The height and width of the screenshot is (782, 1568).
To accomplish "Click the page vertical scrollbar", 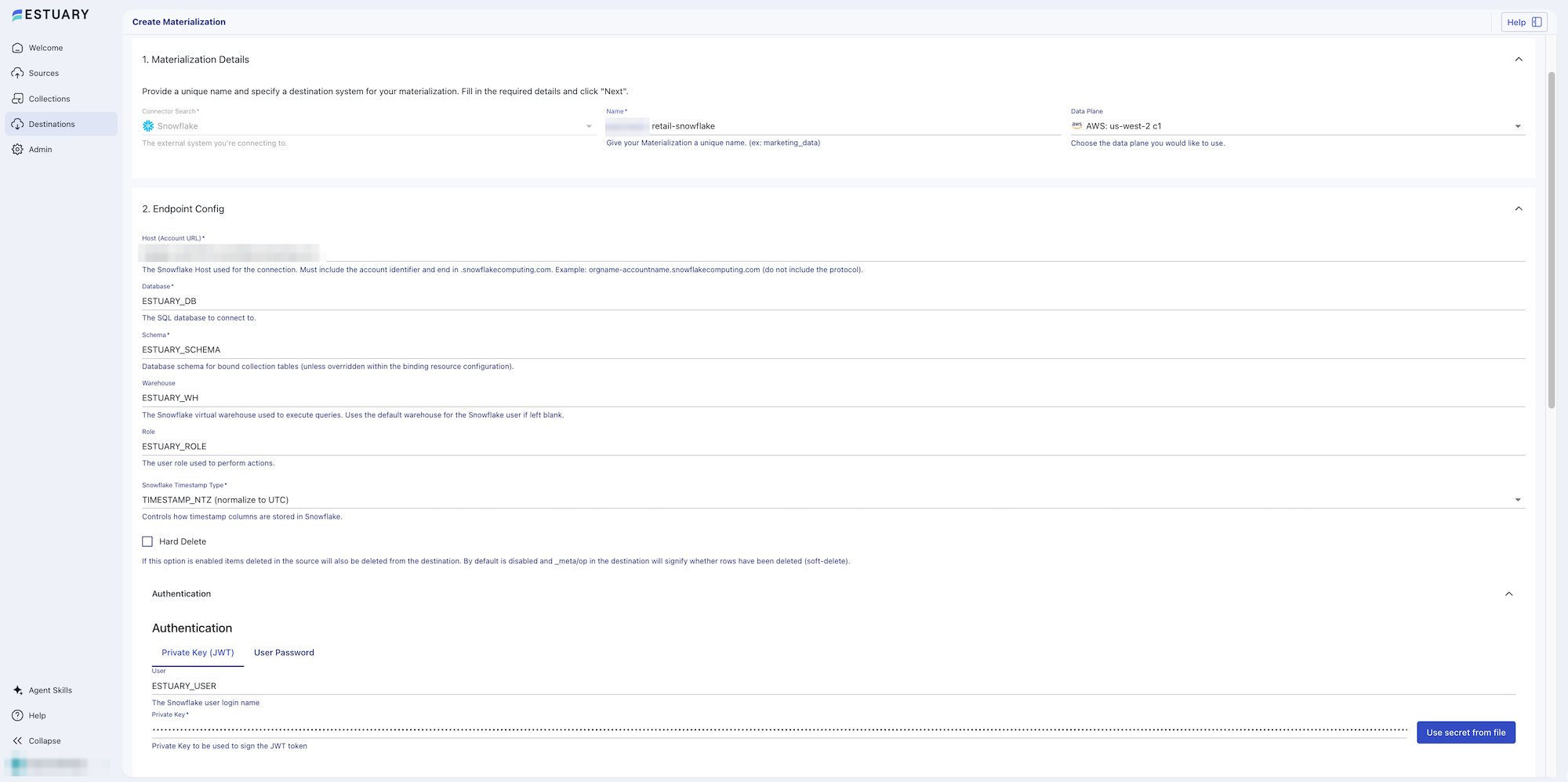I will tap(1551, 239).
